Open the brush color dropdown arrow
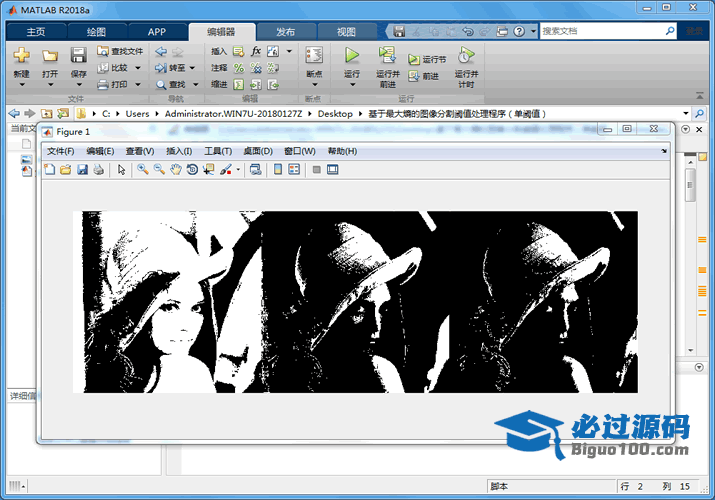715x500 pixels. (238, 170)
